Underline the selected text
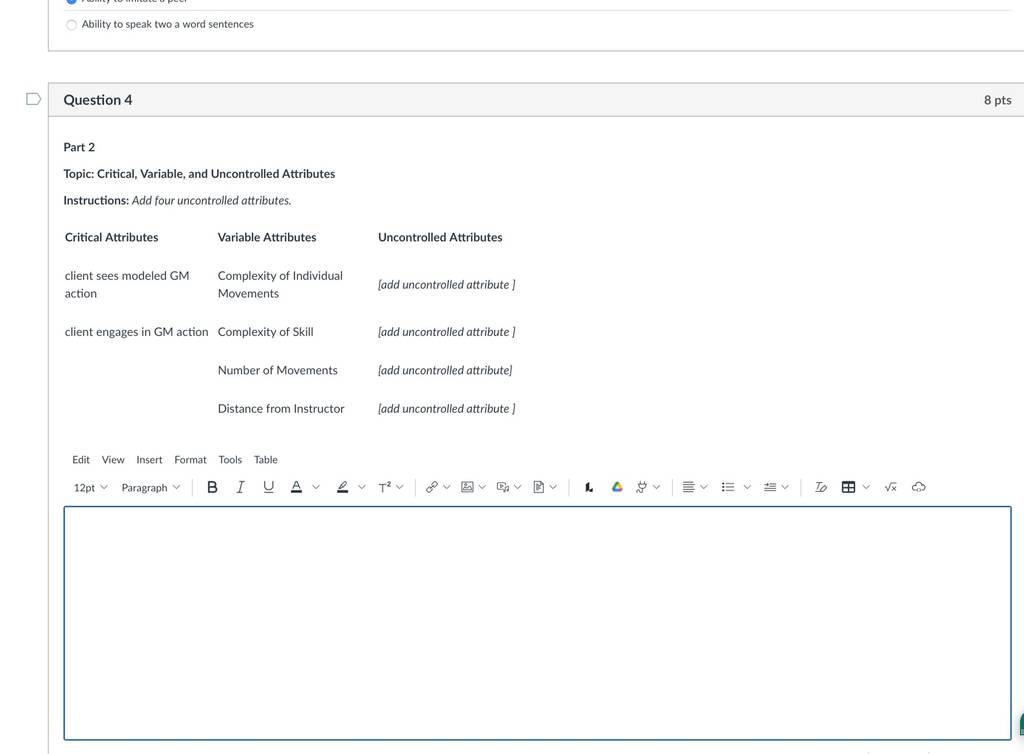1024x754 pixels. 268,487
